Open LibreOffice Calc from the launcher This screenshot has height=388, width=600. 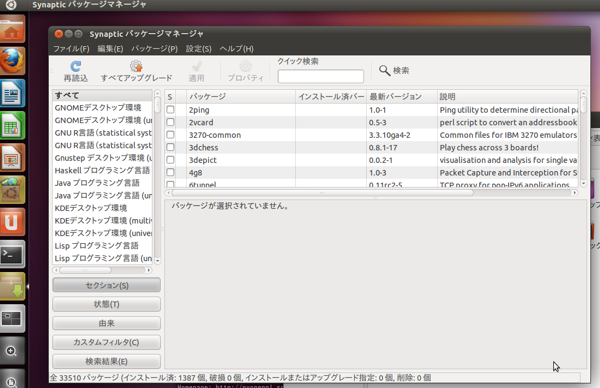[x=12, y=126]
